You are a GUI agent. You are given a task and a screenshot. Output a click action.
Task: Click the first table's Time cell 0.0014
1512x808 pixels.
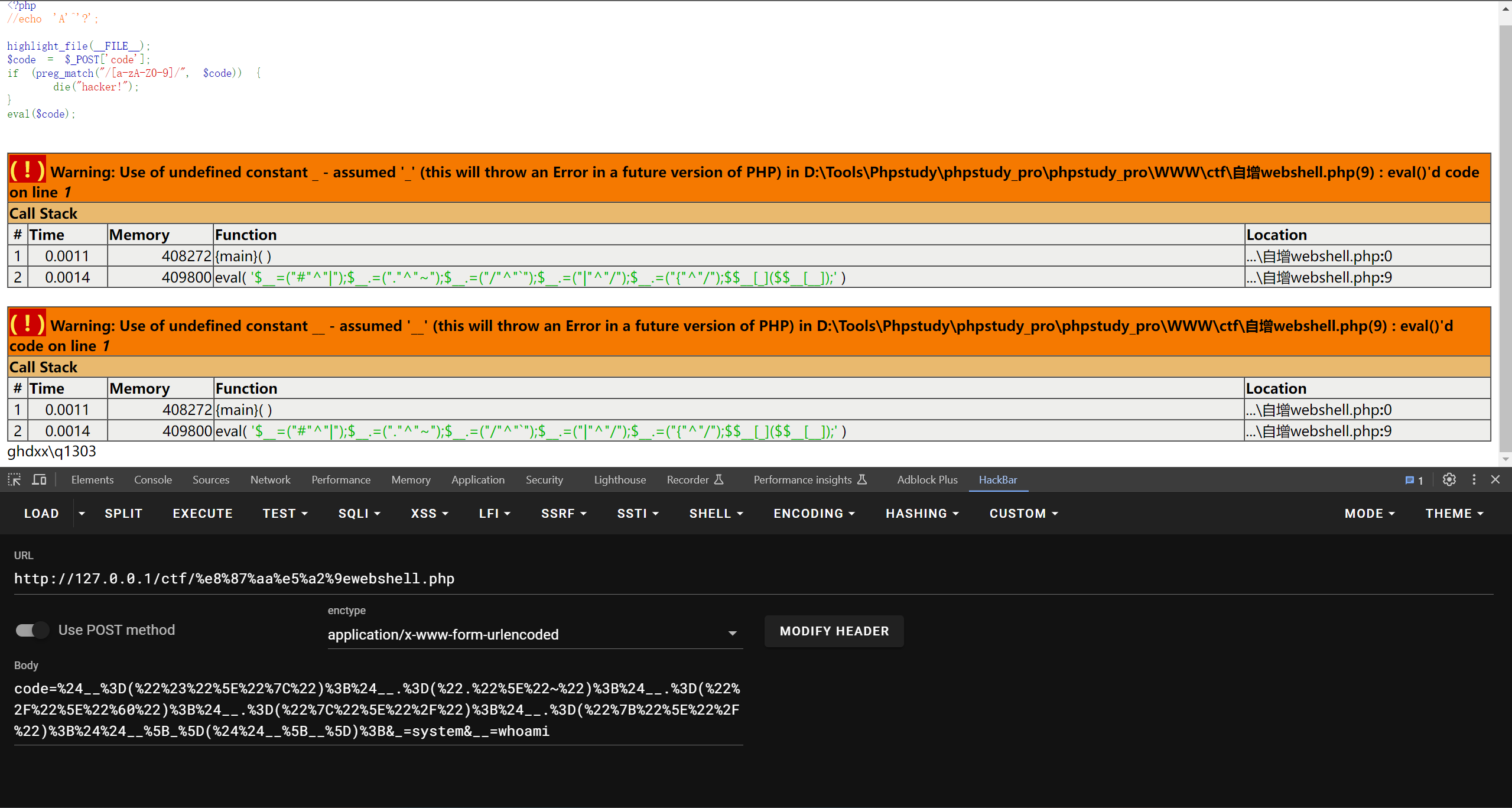[67, 277]
